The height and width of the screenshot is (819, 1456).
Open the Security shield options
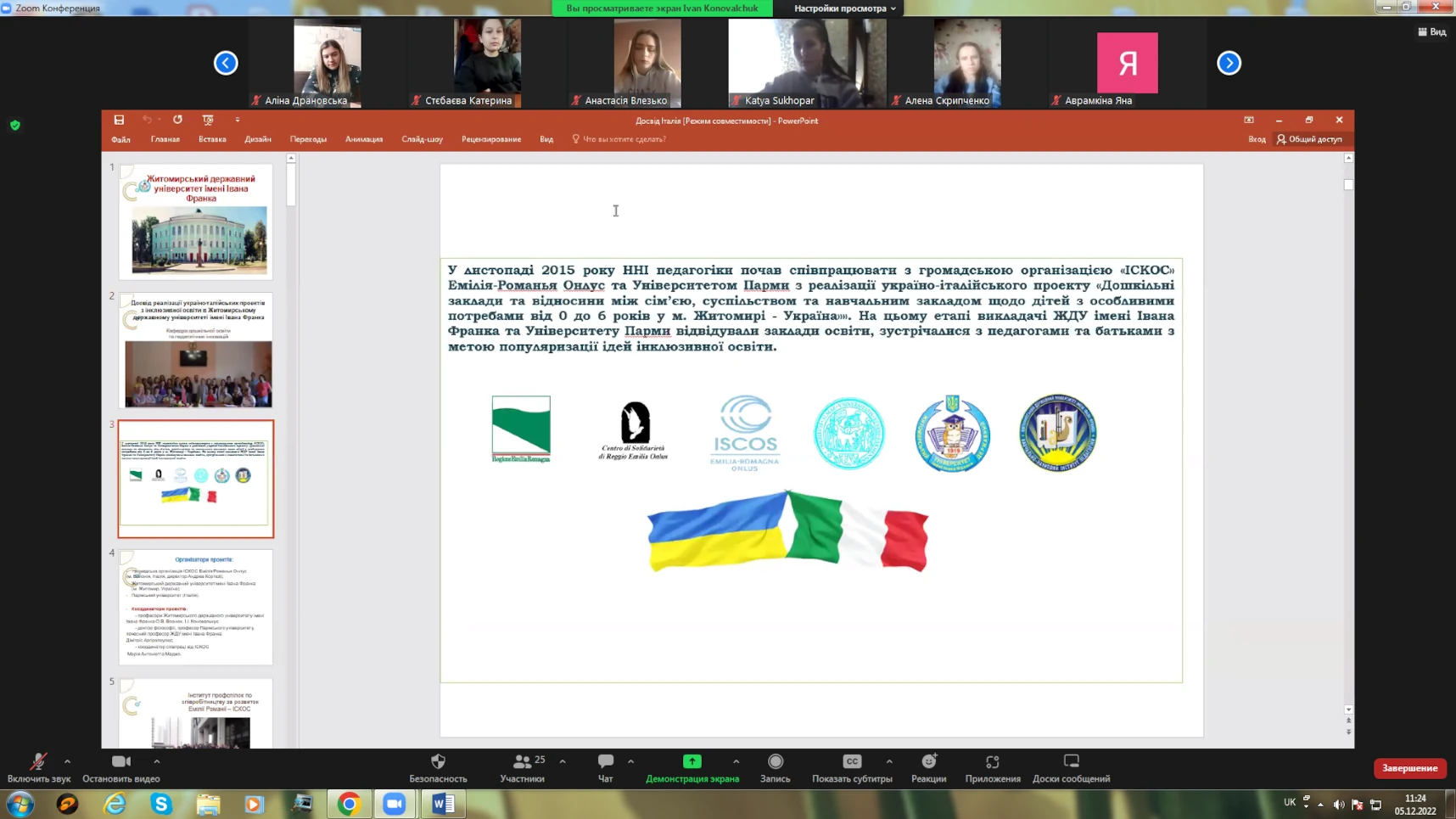[438, 767]
